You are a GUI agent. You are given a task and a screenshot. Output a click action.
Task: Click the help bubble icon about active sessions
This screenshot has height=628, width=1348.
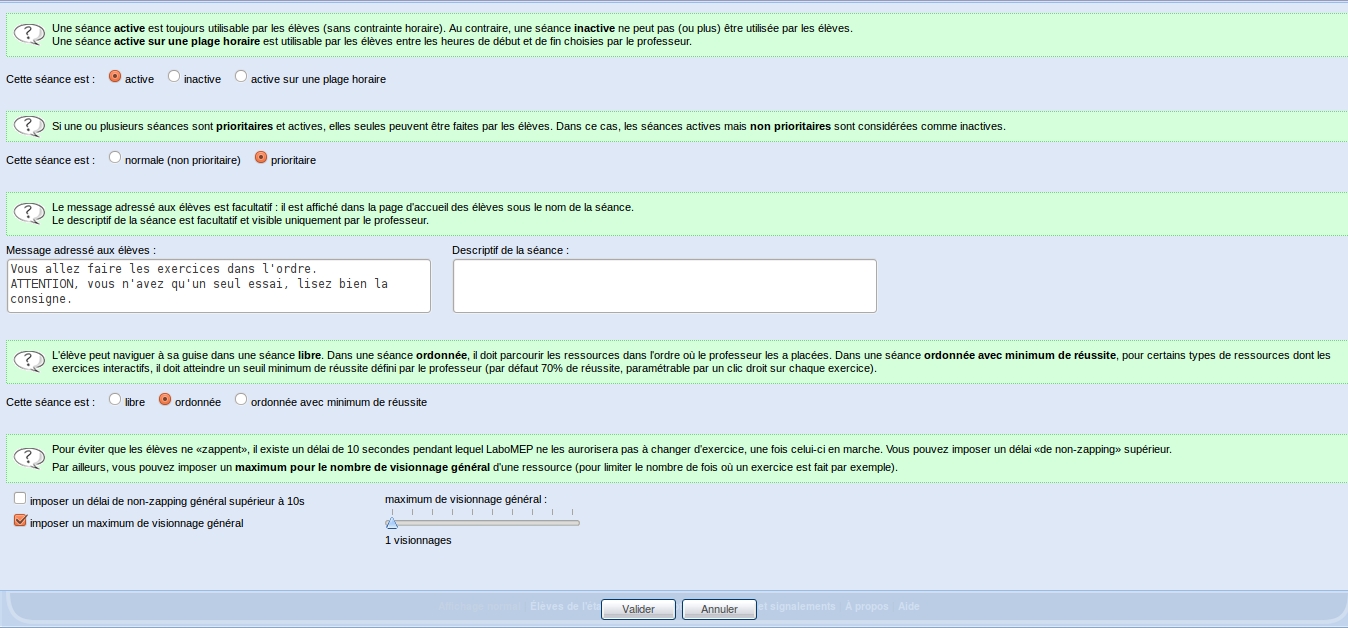(x=28, y=35)
